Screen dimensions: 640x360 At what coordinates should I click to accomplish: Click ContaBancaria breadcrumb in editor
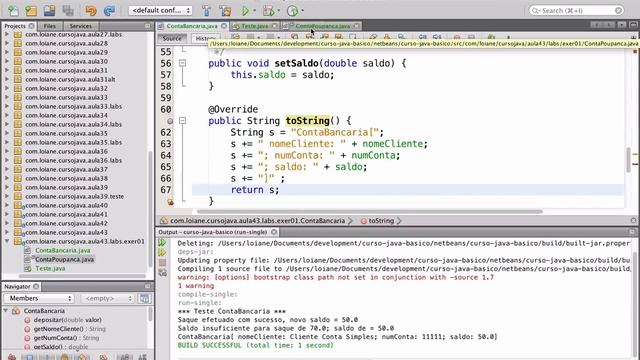(x=258, y=220)
